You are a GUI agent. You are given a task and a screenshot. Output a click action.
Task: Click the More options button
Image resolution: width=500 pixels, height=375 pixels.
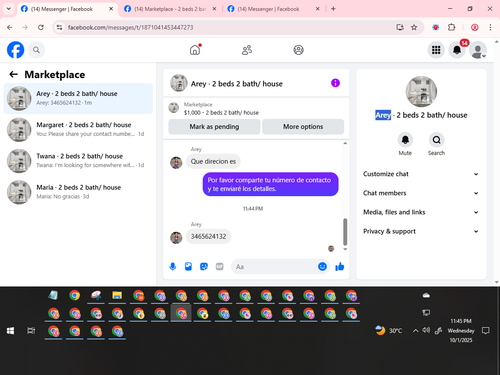tap(303, 127)
